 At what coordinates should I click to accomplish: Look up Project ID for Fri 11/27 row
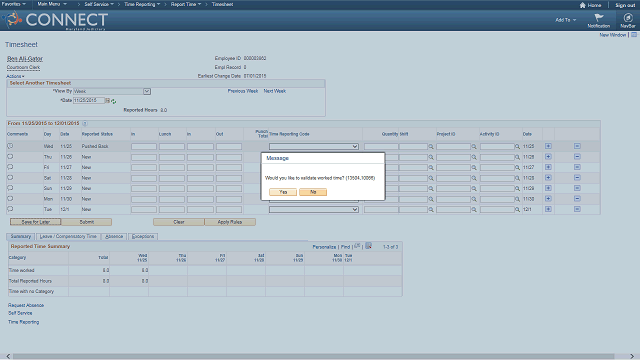(x=474, y=167)
